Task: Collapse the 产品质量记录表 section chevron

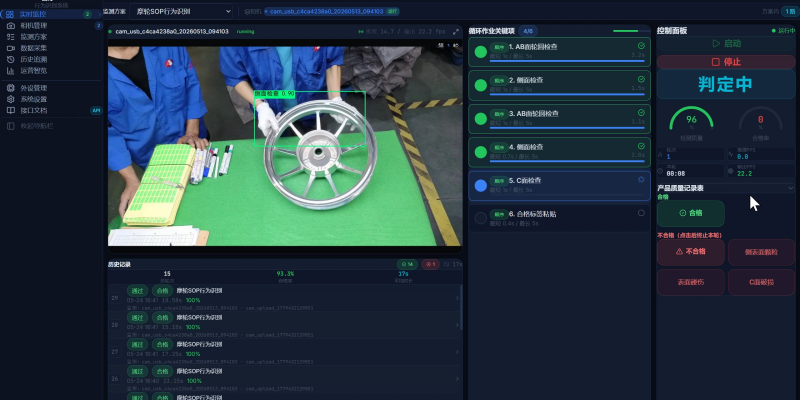Action: click(x=790, y=188)
